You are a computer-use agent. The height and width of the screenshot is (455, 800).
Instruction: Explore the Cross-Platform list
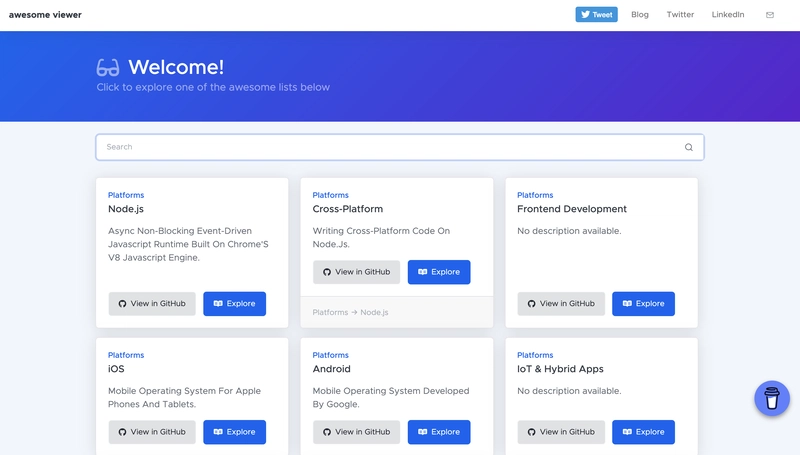pyautogui.click(x=439, y=272)
